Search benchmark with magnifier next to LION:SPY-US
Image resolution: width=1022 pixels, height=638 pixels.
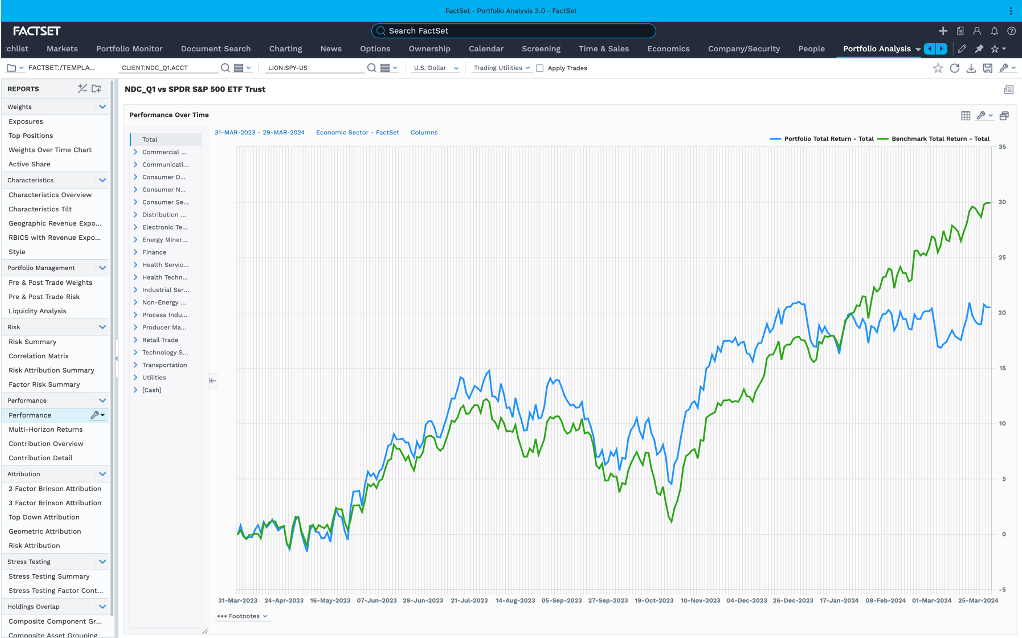tap(372, 68)
